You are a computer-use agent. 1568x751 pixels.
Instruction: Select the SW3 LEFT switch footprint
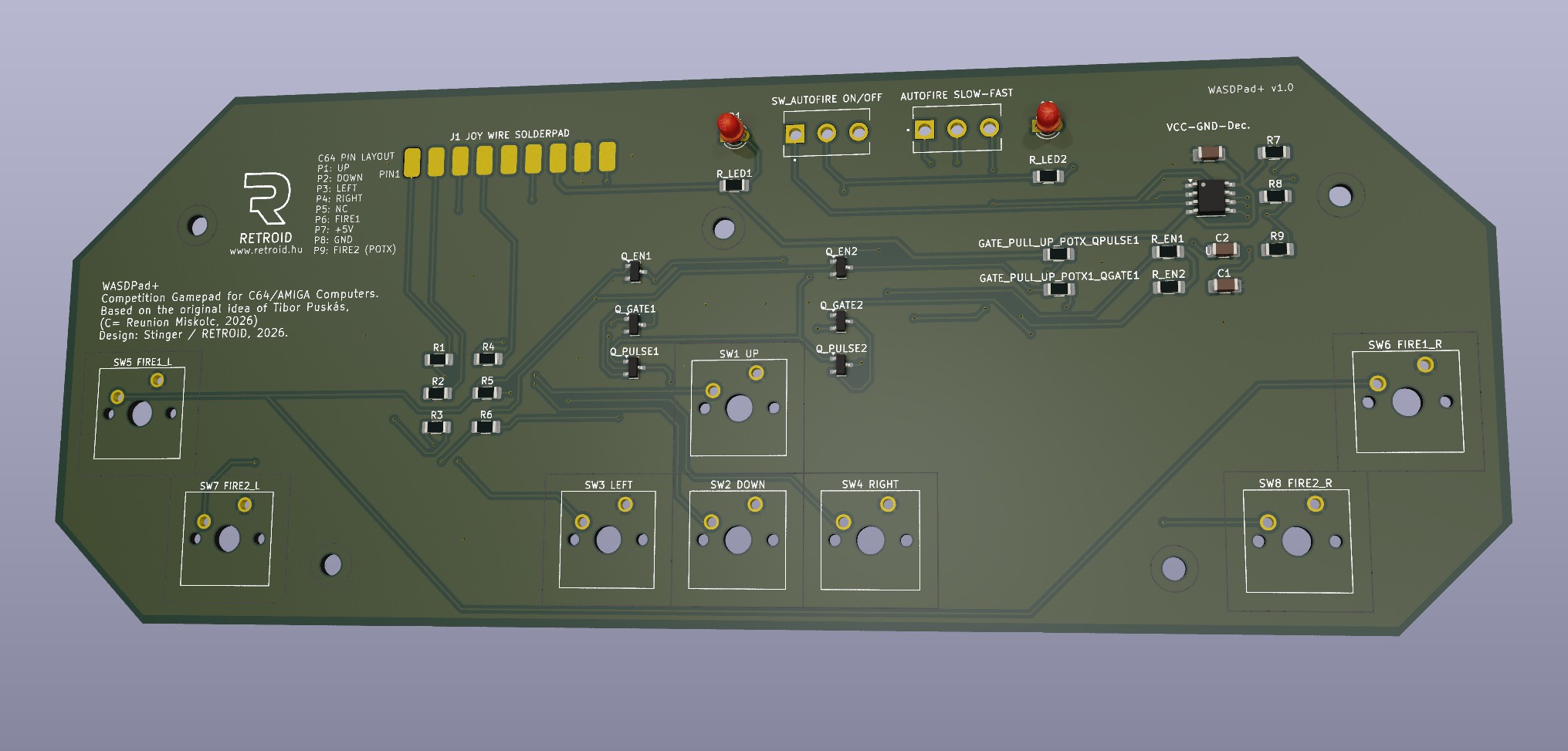coord(608,540)
